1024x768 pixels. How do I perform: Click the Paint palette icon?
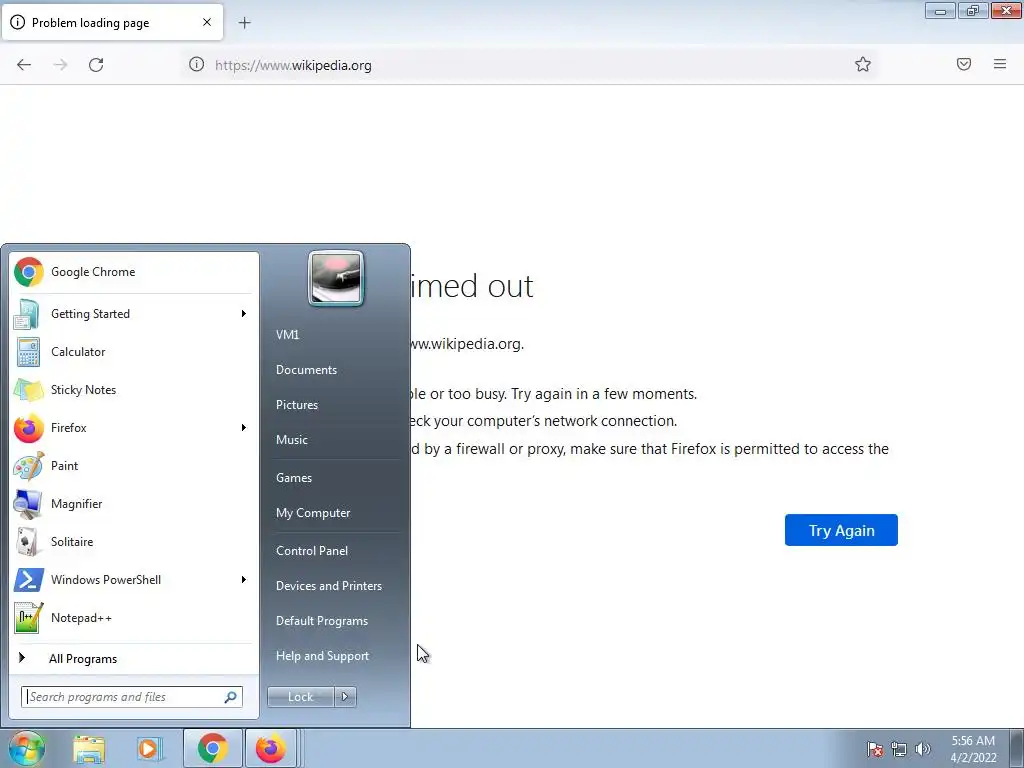(29, 466)
